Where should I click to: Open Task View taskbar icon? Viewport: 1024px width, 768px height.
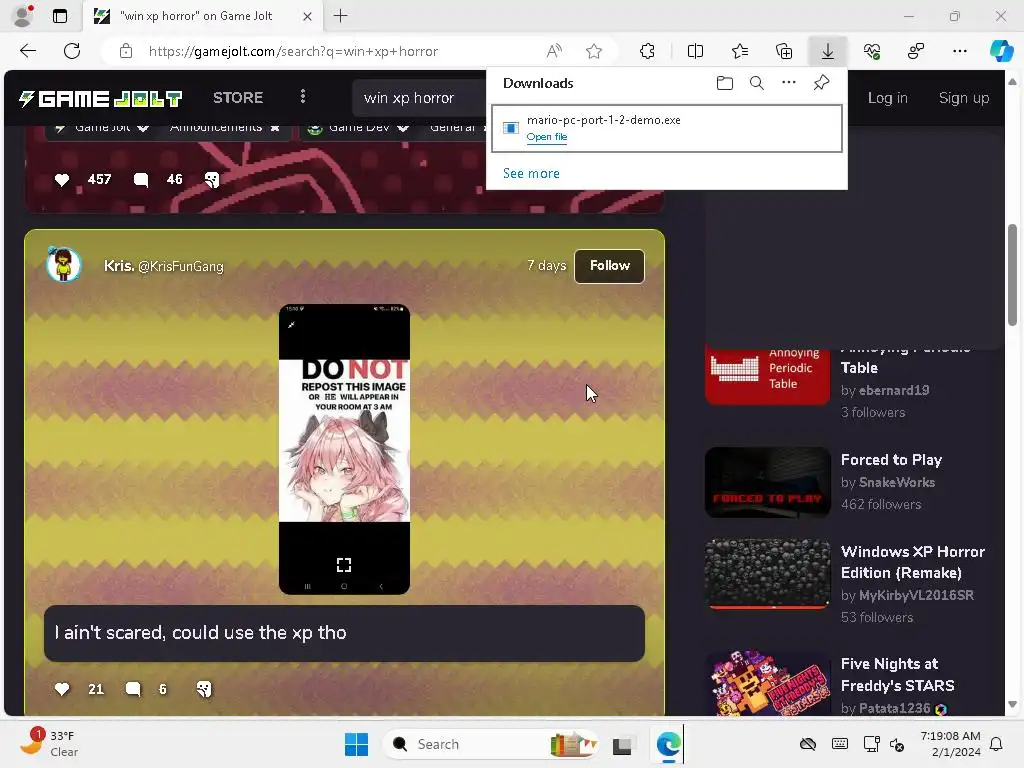(x=622, y=744)
